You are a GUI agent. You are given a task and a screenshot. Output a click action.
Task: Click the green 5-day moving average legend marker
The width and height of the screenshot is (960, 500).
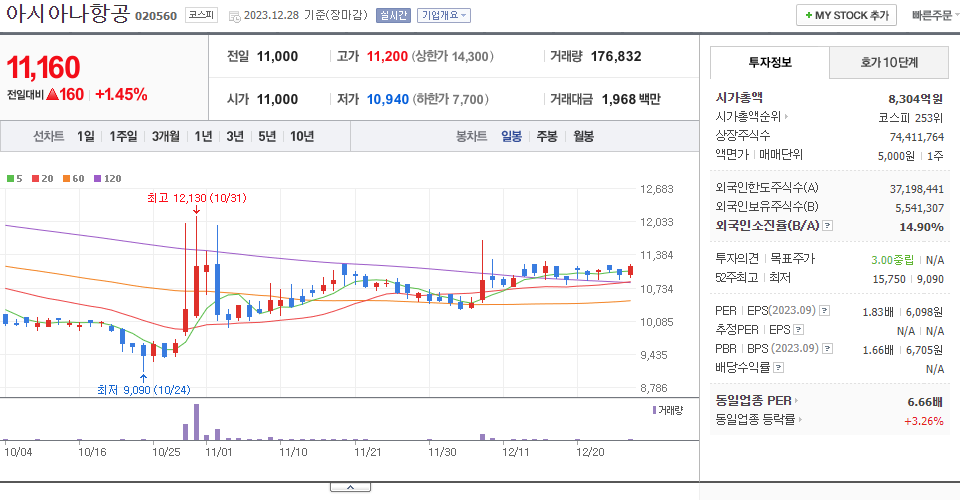10,179
